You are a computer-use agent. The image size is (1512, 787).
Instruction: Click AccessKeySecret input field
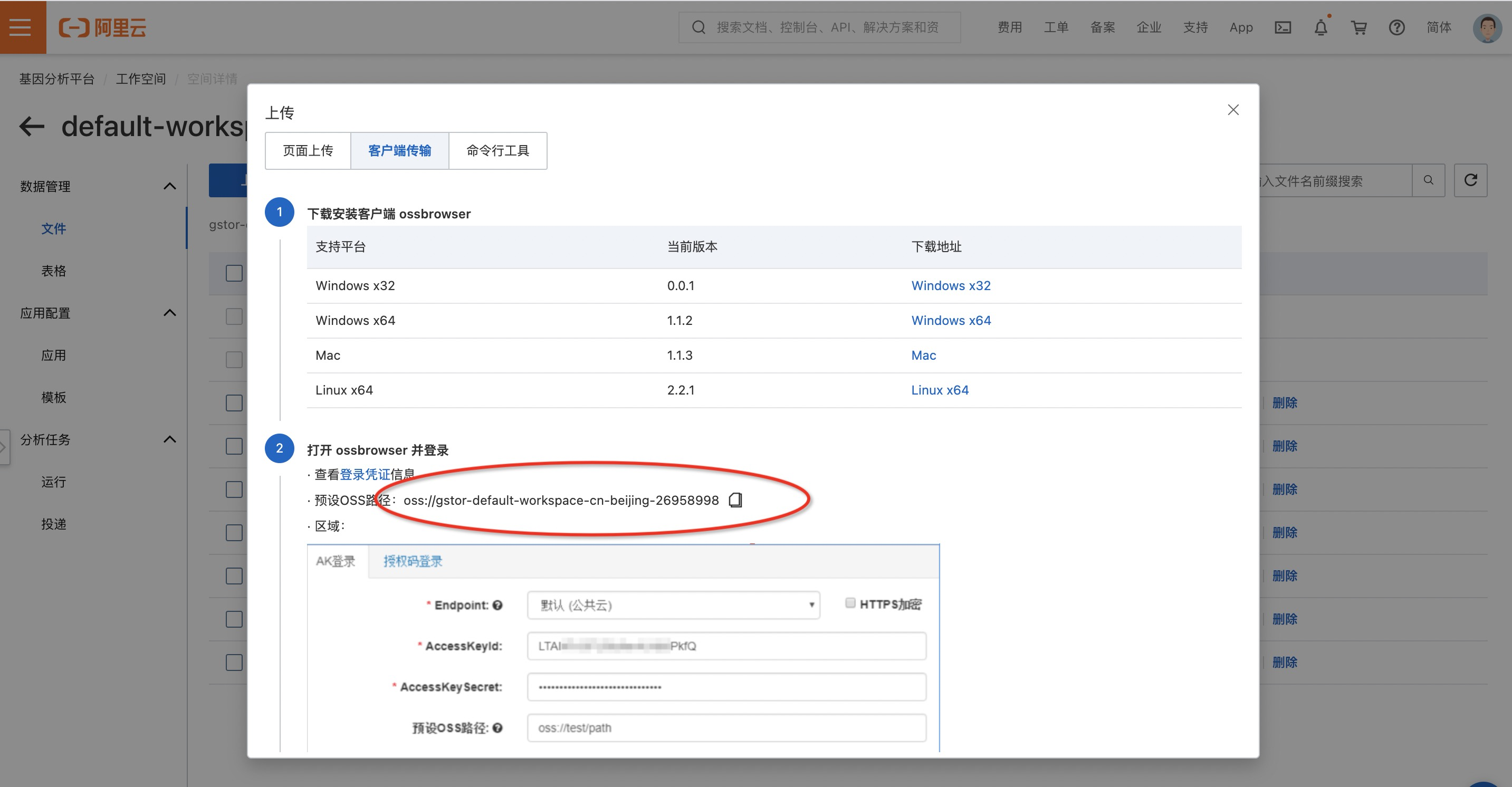(726, 687)
